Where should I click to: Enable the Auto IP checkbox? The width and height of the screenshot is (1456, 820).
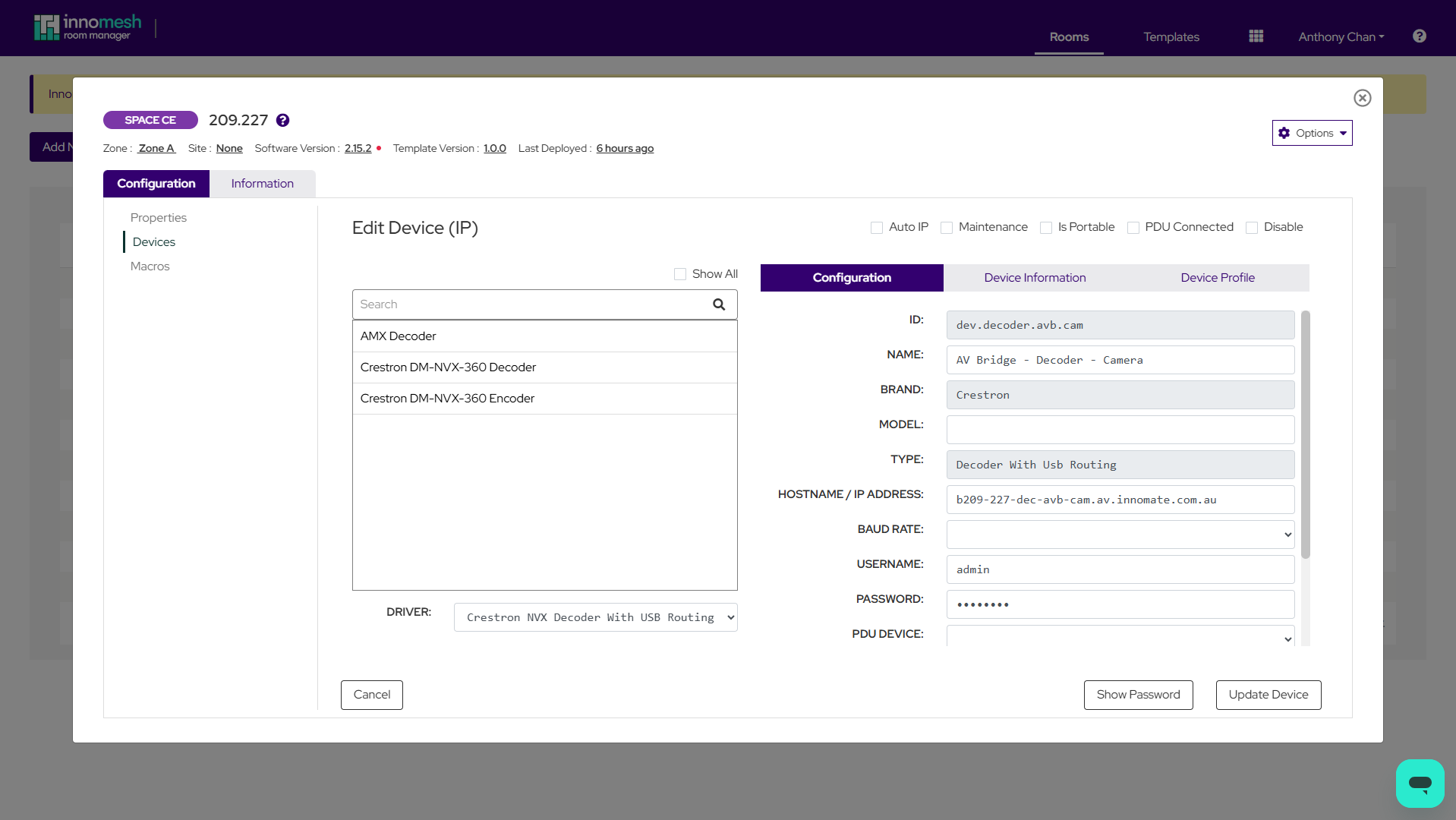877,227
